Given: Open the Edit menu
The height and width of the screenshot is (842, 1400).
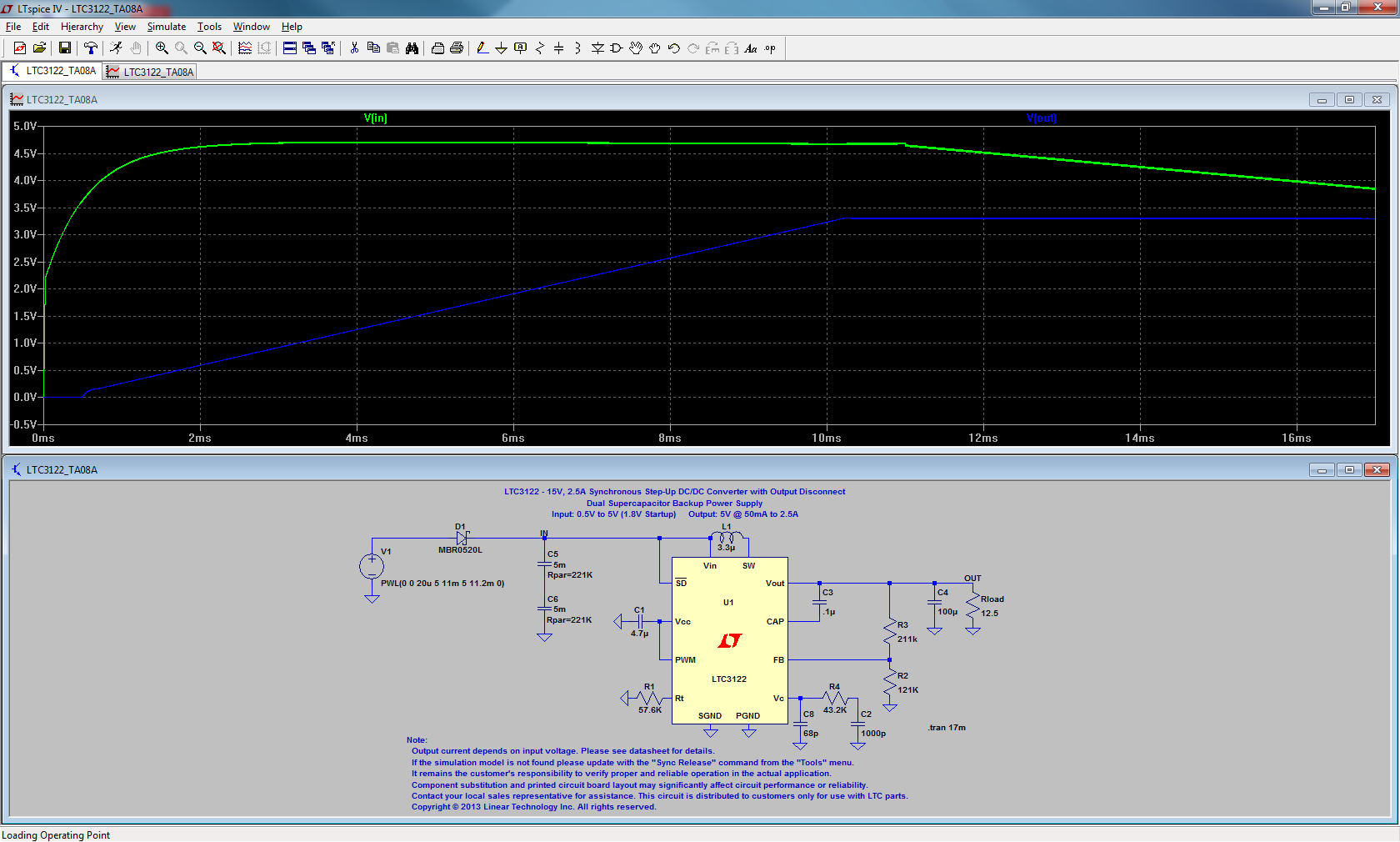Looking at the screenshot, I should (x=41, y=27).
